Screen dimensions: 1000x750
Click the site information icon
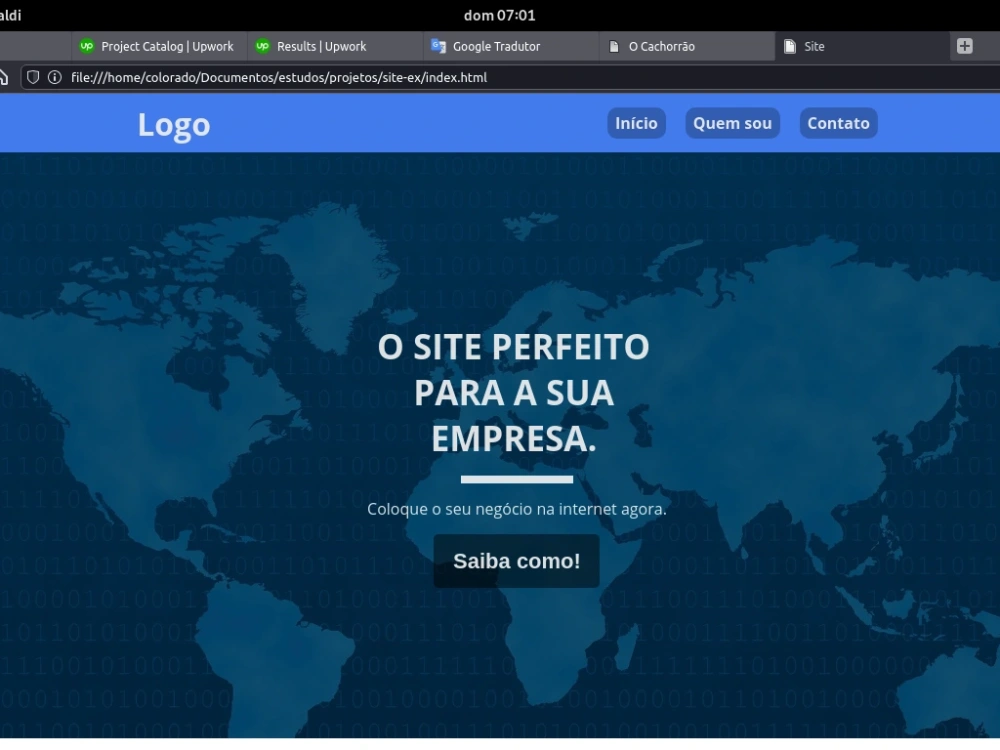point(55,77)
